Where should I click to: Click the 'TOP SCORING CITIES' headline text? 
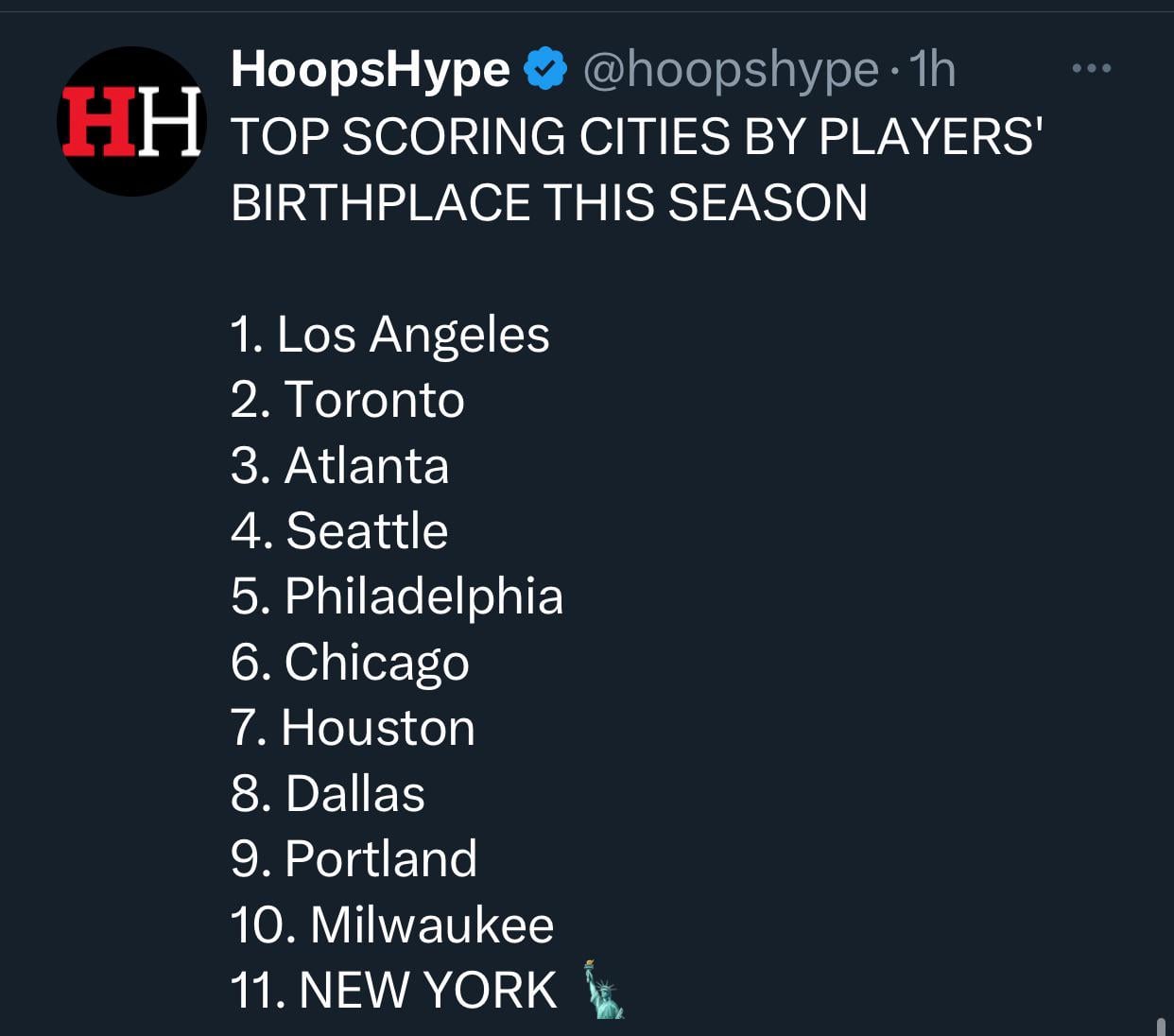(636, 137)
